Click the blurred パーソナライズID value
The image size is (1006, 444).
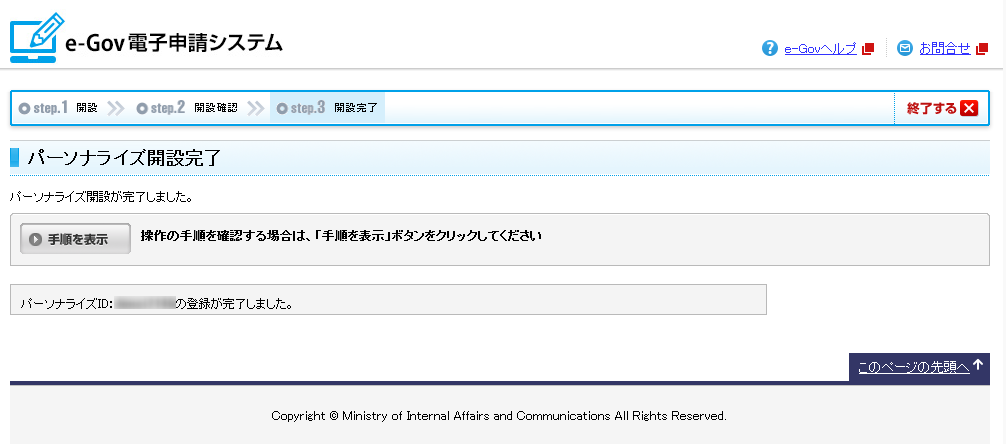(x=145, y=301)
